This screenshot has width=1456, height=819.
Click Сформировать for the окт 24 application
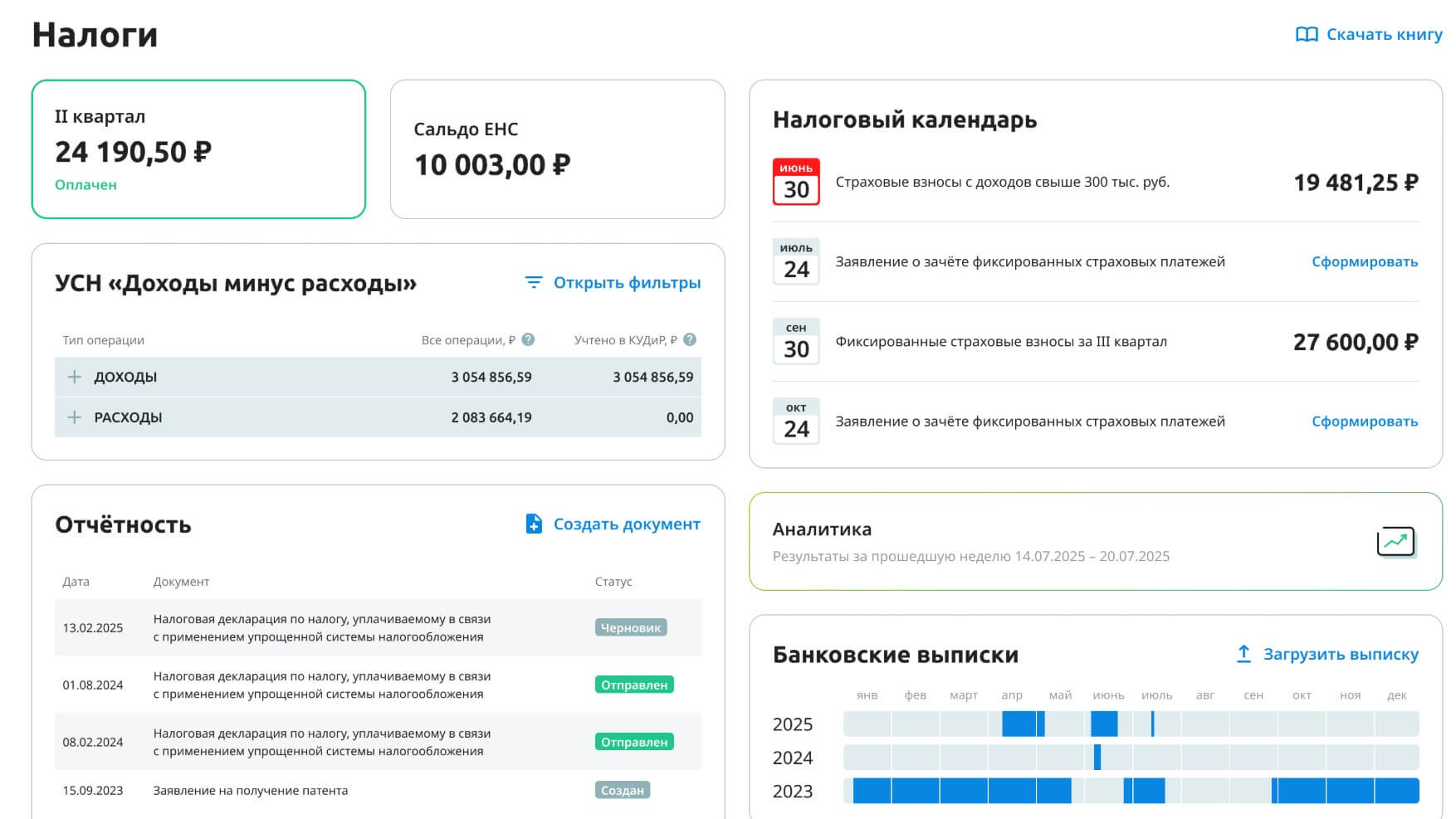pyautogui.click(x=1365, y=422)
